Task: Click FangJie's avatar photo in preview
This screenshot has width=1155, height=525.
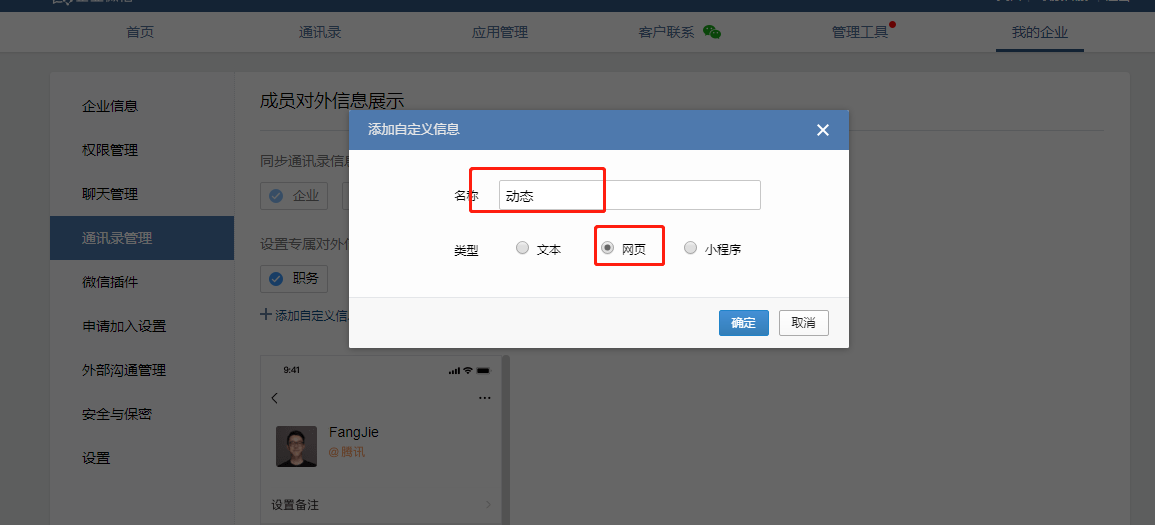Action: (296, 446)
